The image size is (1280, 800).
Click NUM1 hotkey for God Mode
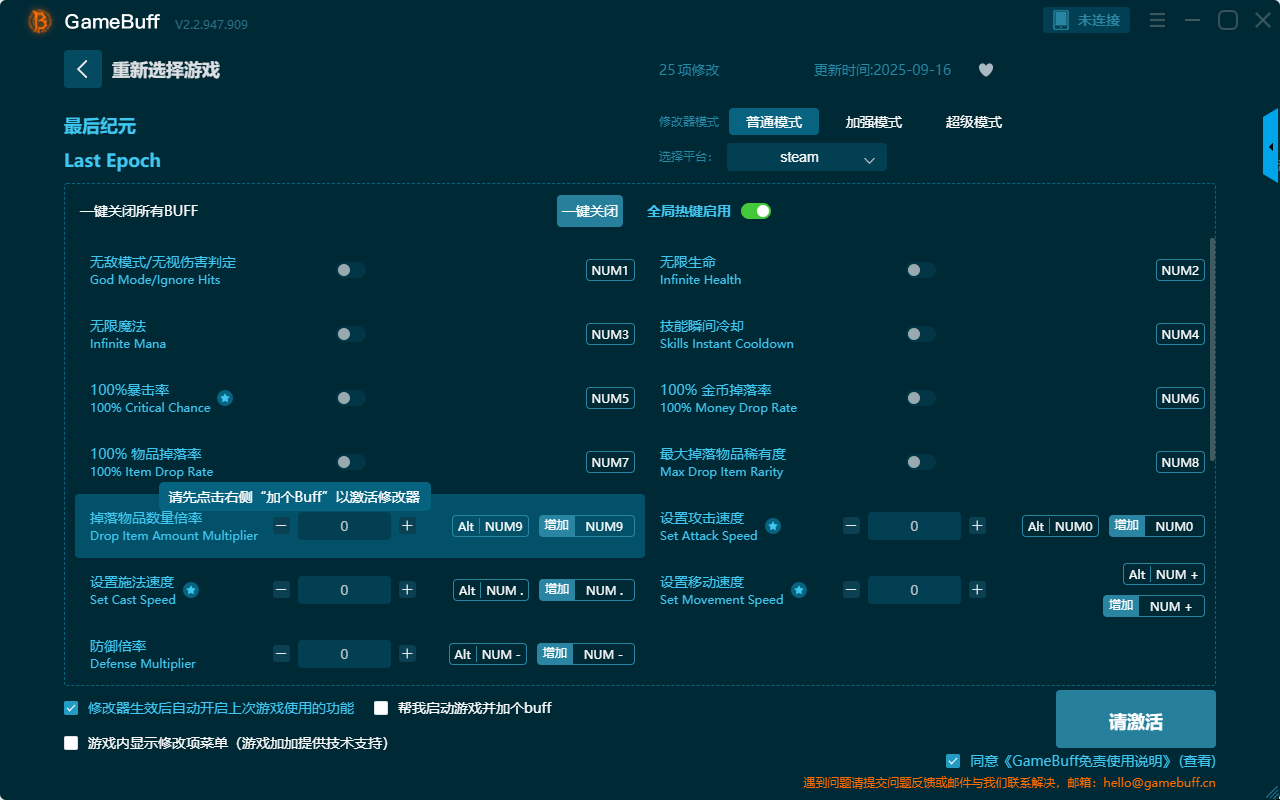[x=610, y=270]
